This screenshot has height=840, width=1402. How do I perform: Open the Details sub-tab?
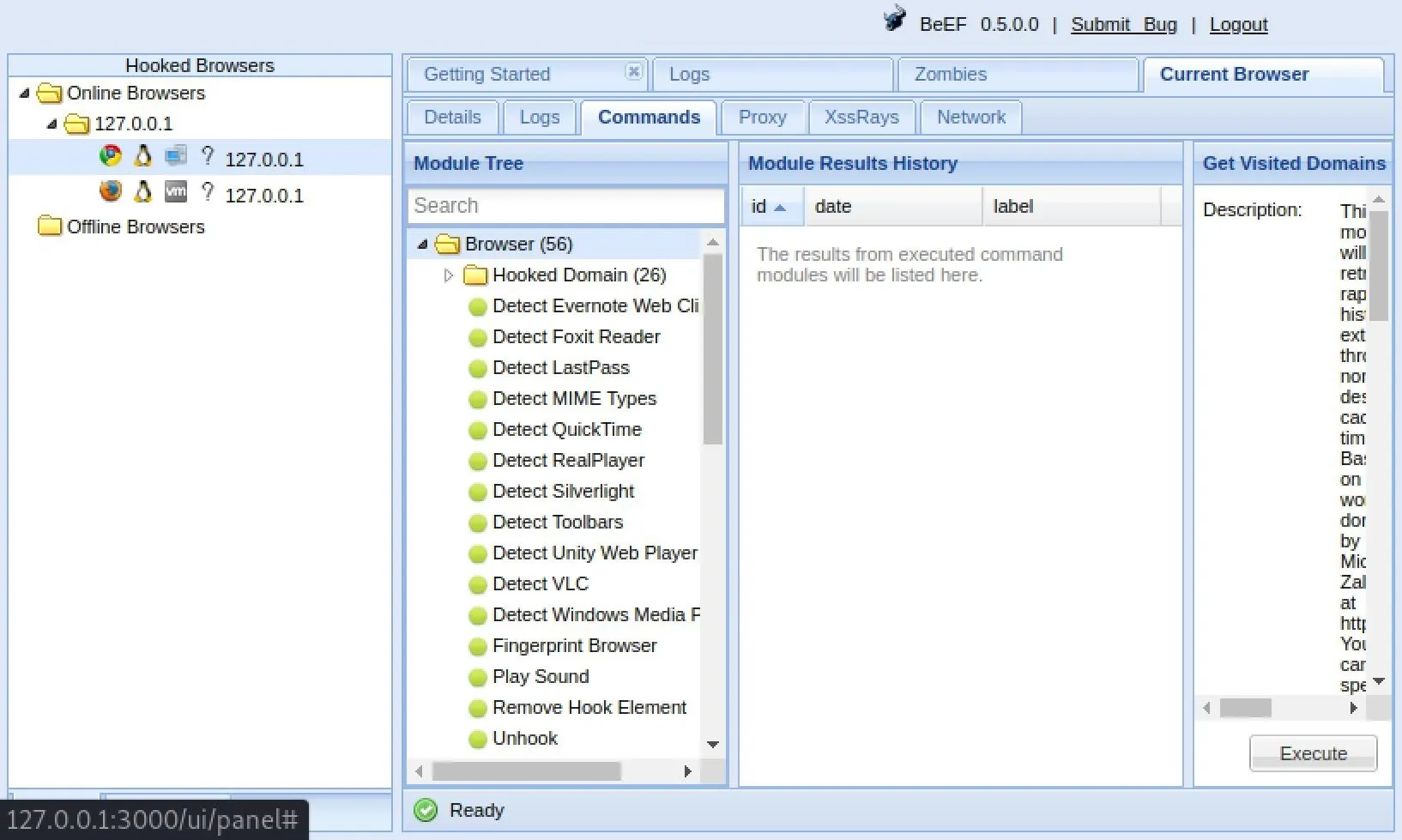[452, 118]
